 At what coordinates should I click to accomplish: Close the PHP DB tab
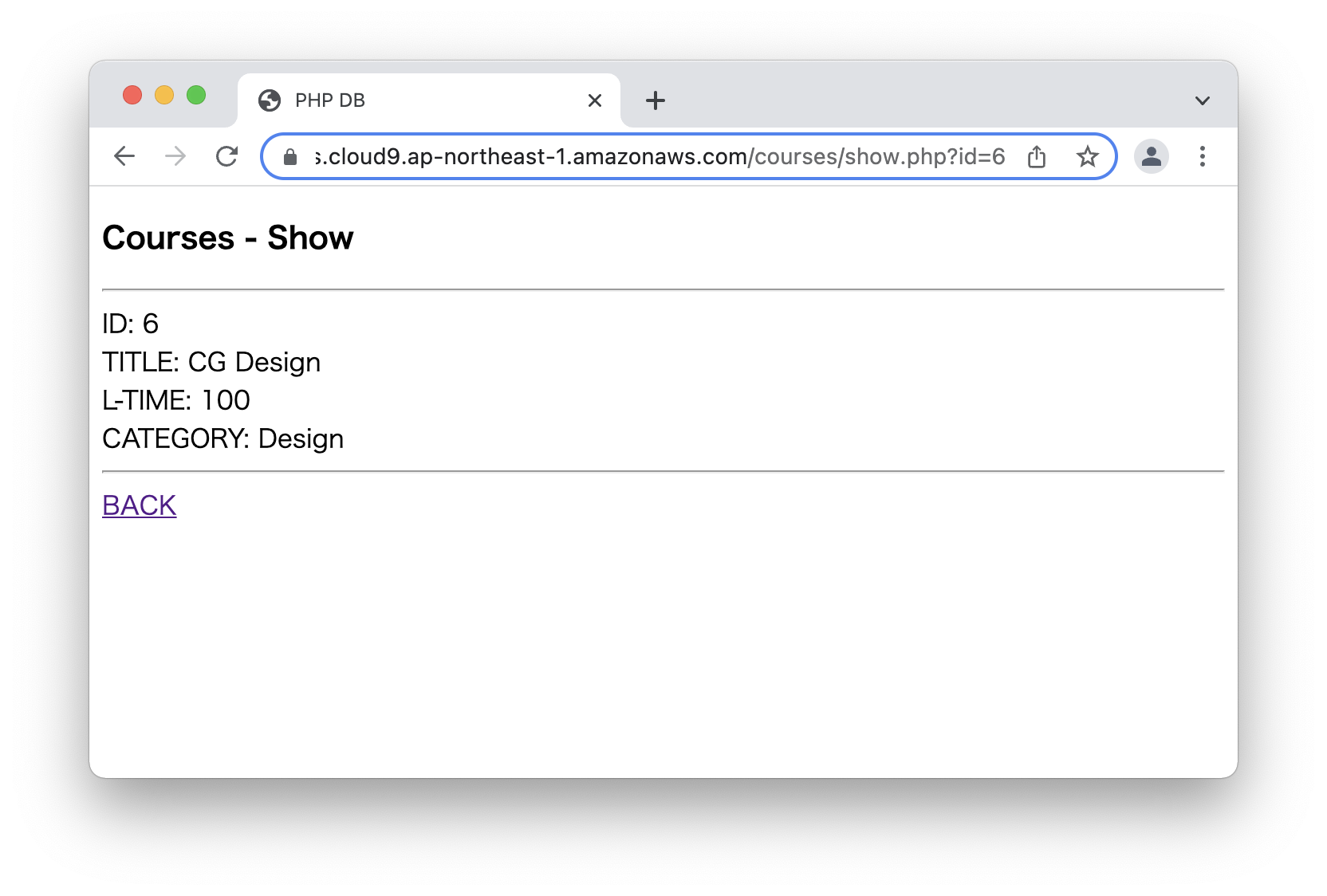[x=594, y=100]
